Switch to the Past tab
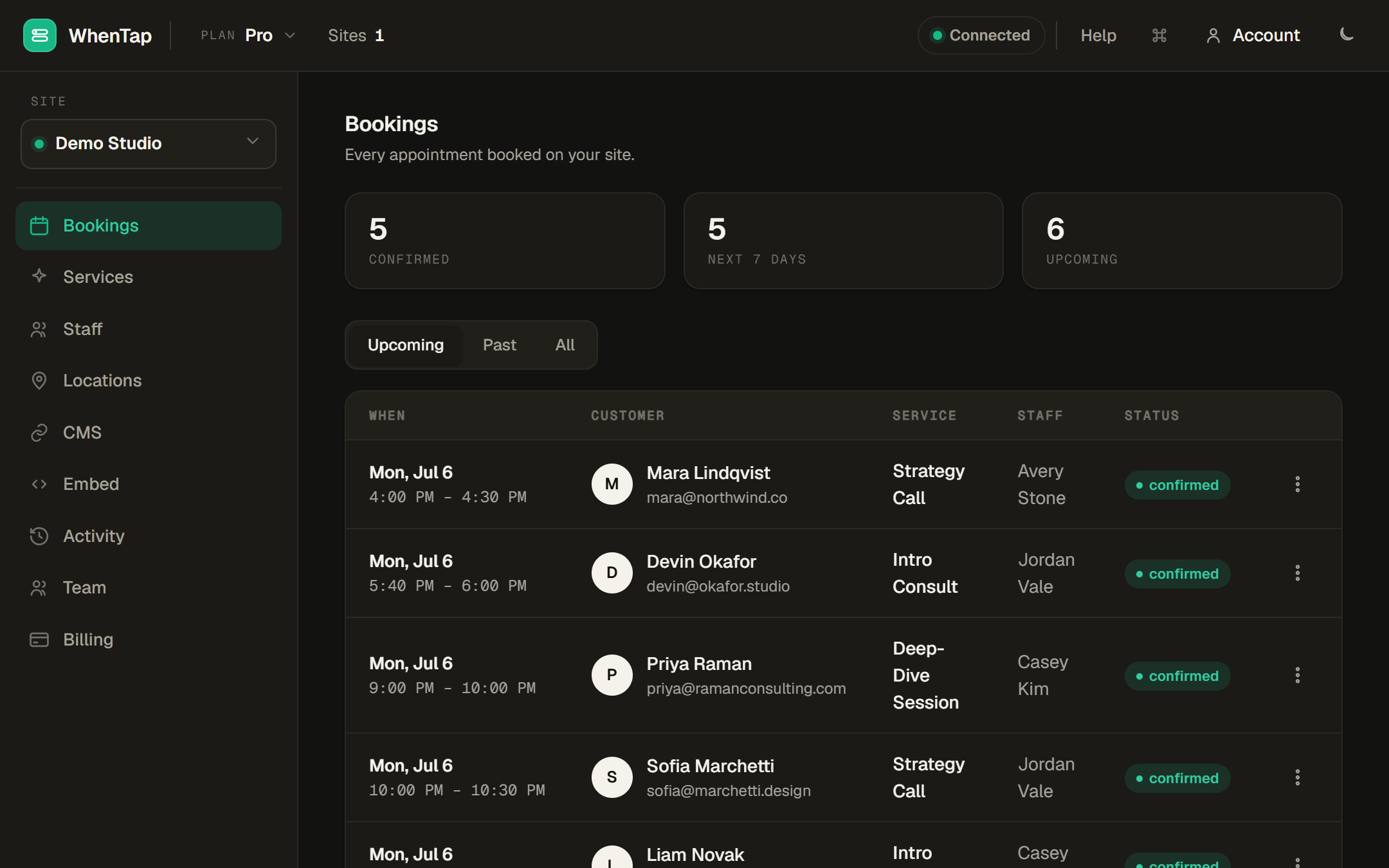The image size is (1389, 868). tap(500, 345)
